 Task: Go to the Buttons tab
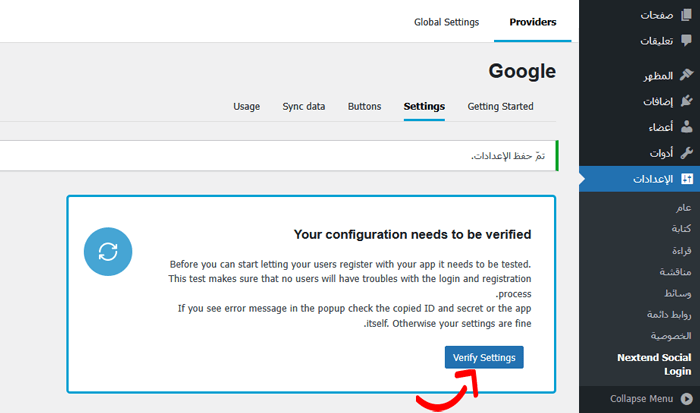pyautogui.click(x=364, y=106)
